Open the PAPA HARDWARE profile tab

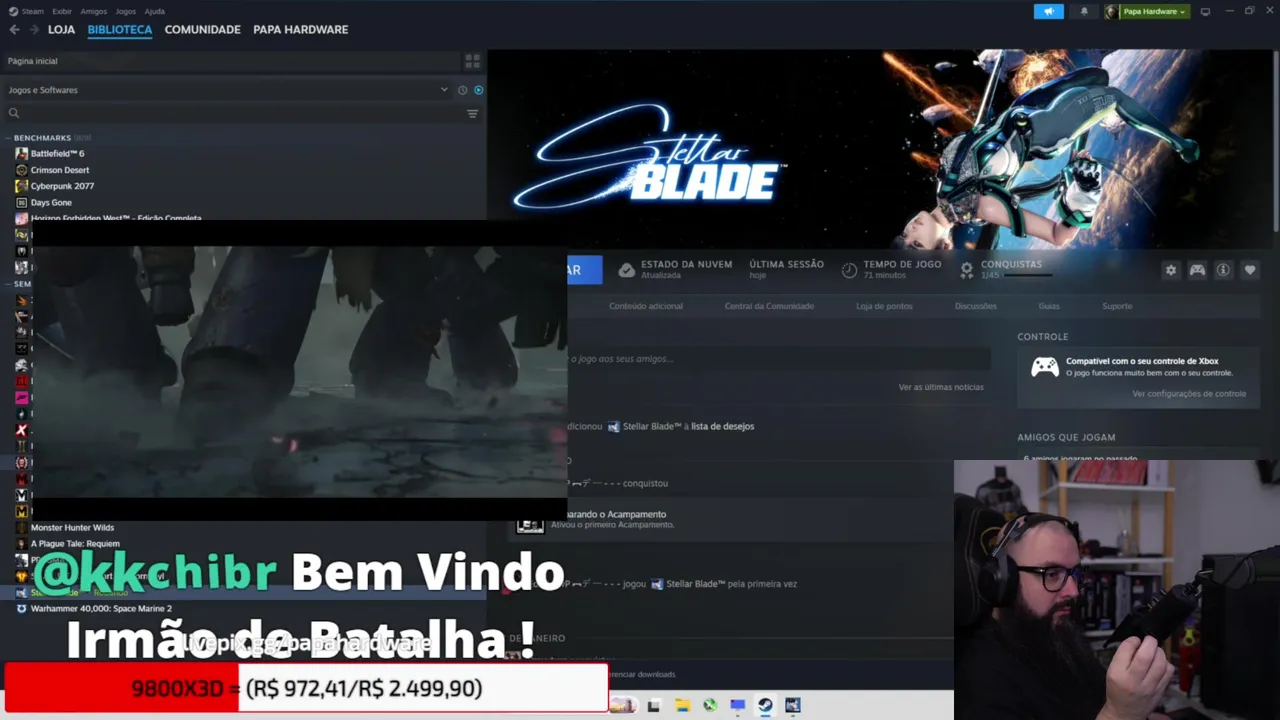301,30
